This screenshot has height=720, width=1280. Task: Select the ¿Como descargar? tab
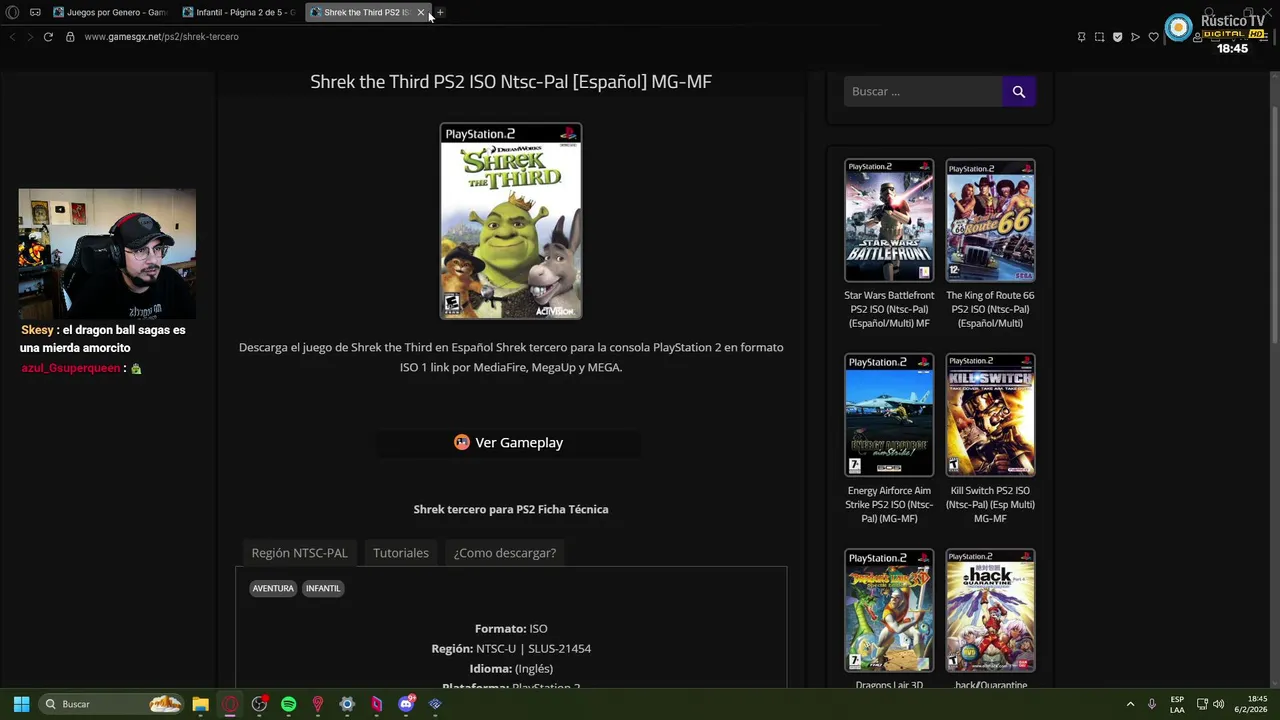(505, 553)
